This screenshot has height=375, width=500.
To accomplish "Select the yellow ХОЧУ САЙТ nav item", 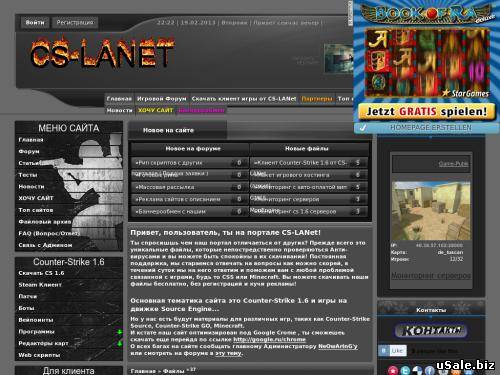I will click(156, 110).
